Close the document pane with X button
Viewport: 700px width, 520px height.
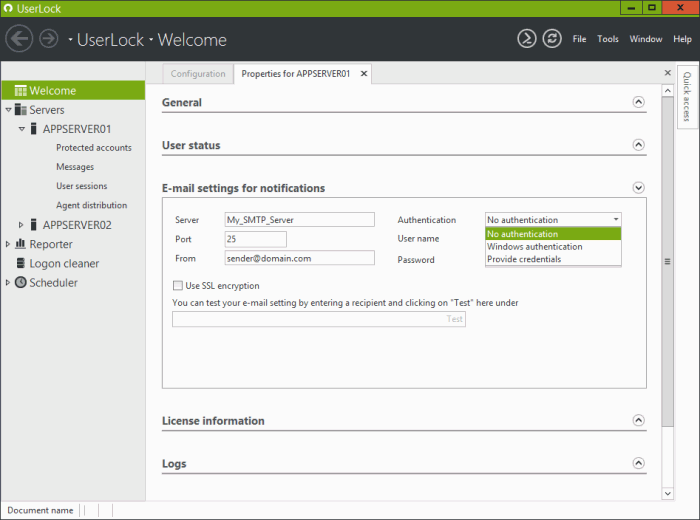coord(667,73)
